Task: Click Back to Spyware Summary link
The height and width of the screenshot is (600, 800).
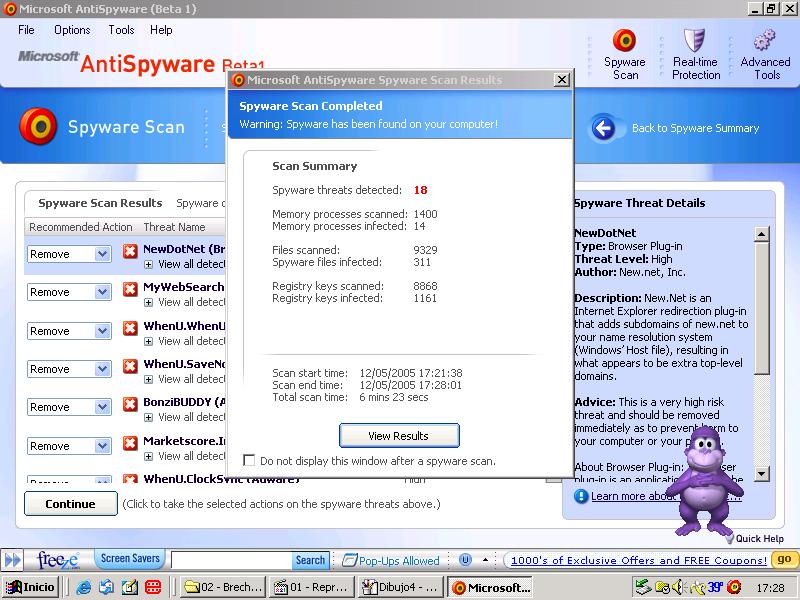Action: click(x=695, y=128)
